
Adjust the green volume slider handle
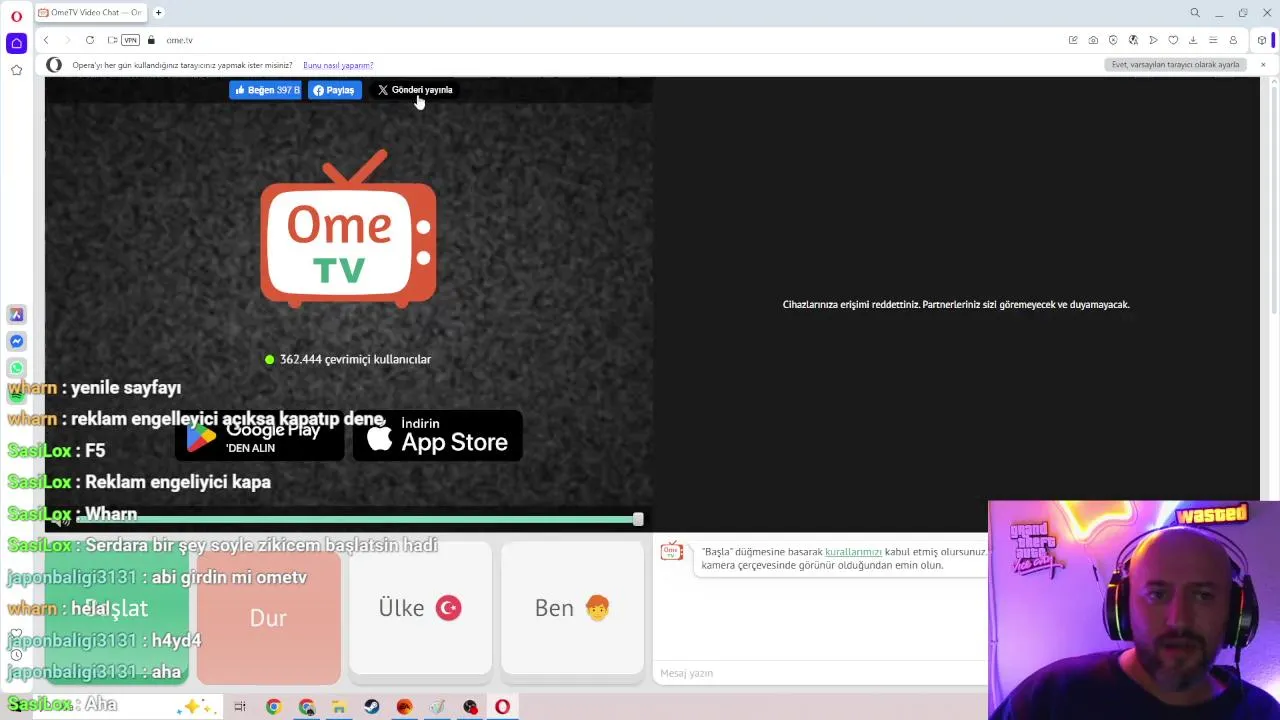coord(638,519)
